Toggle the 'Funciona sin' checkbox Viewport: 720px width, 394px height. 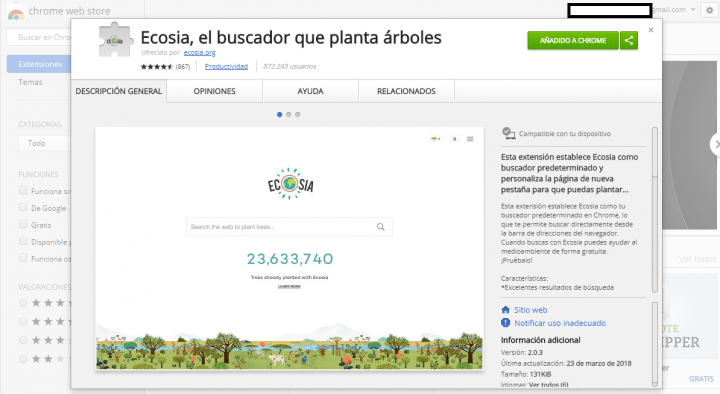[x=23, y=191]
